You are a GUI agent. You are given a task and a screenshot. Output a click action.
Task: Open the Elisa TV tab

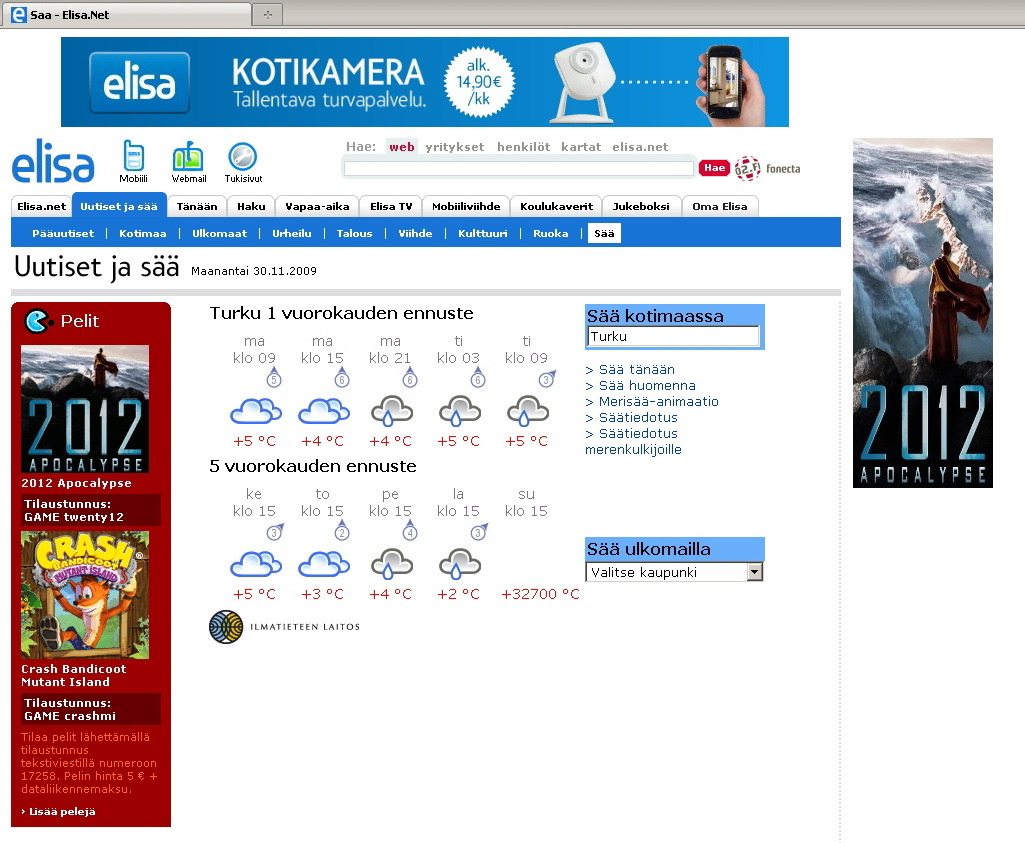[x=391, y=207]
